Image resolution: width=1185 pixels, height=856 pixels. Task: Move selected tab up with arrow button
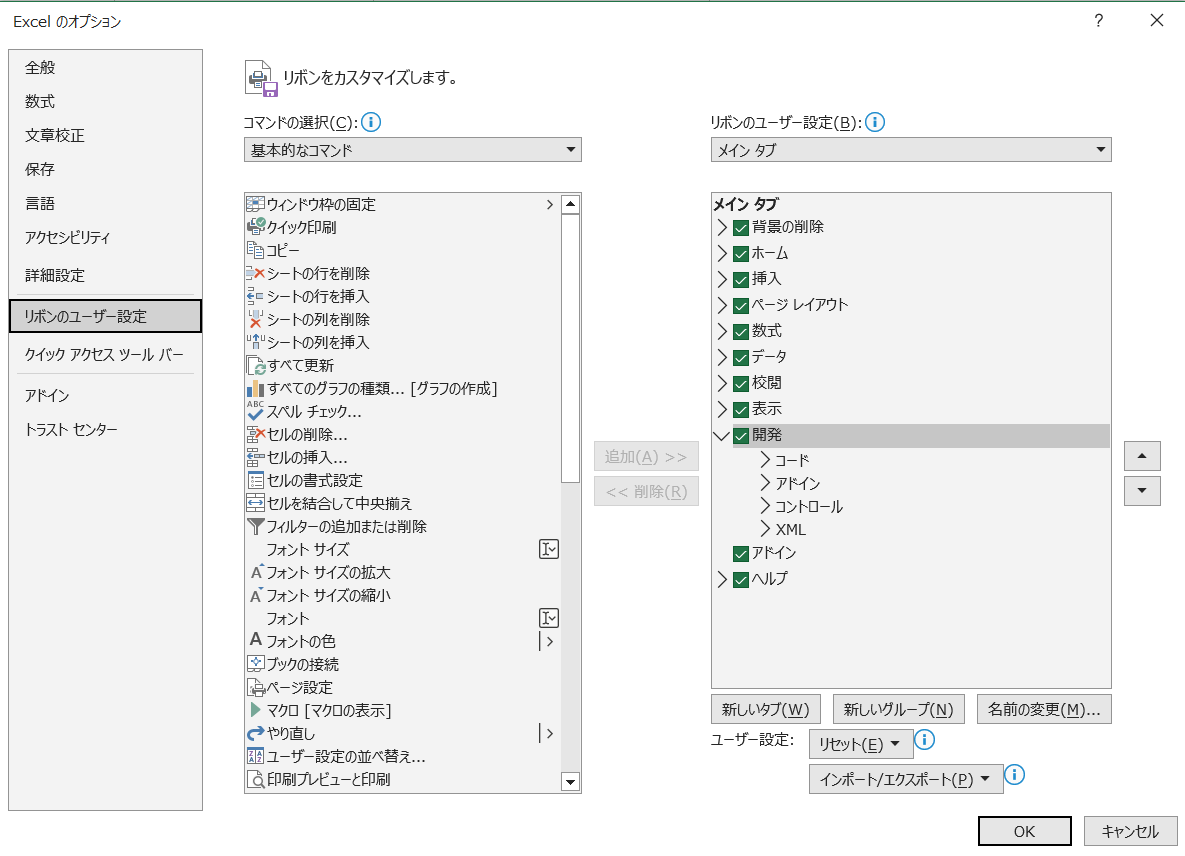(1142, 456)
